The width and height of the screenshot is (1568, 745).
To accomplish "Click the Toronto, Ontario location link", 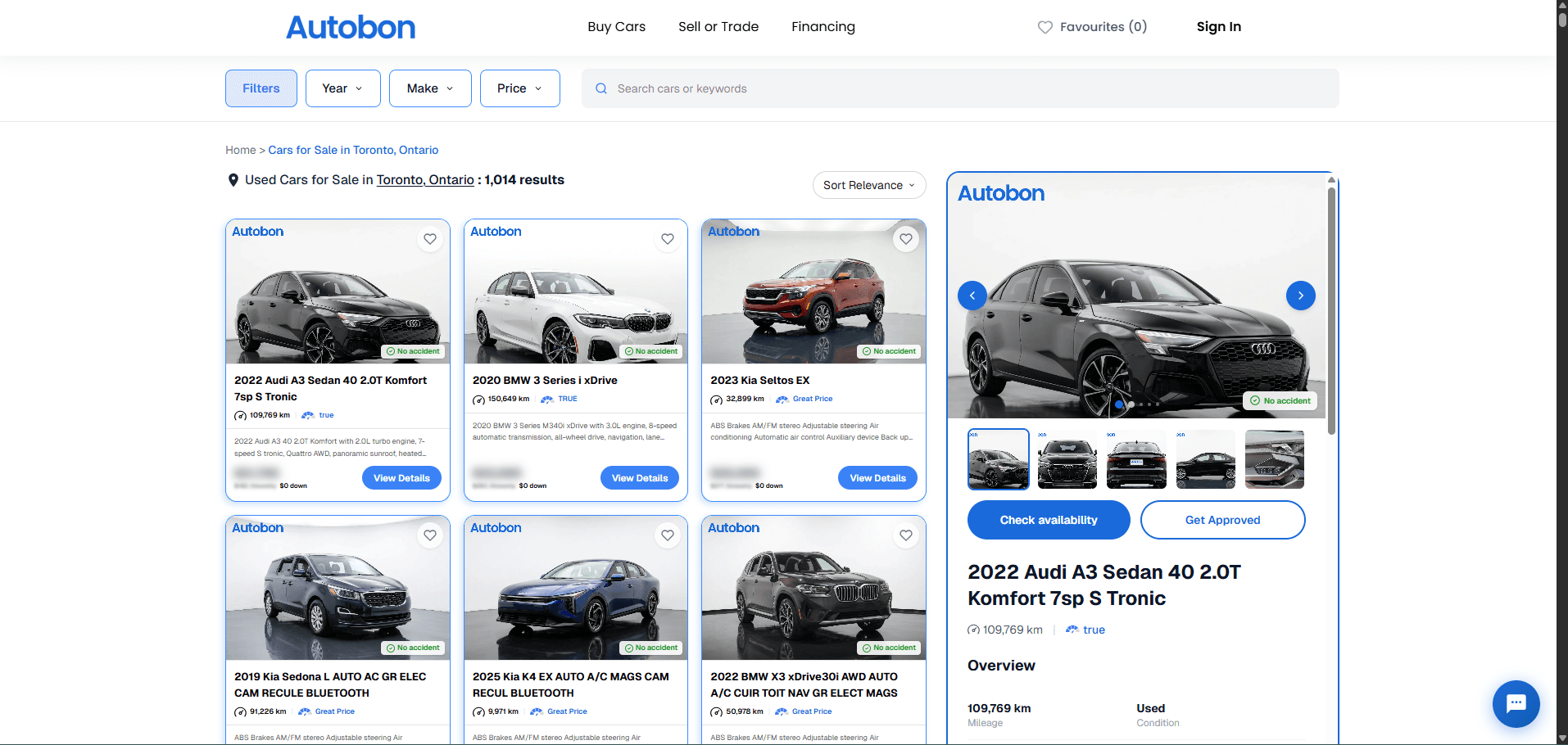I will [425, 180].
